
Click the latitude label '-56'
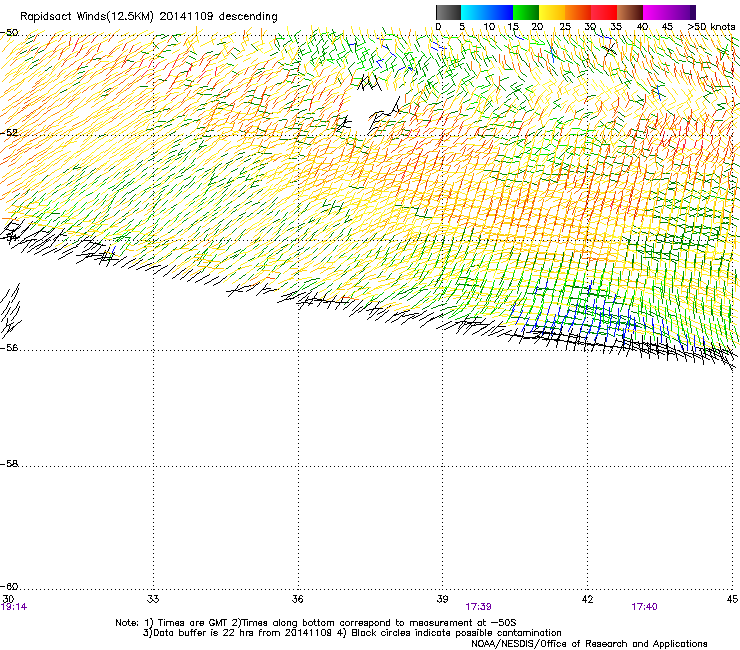pyautogui.click(x=9, y=348)
